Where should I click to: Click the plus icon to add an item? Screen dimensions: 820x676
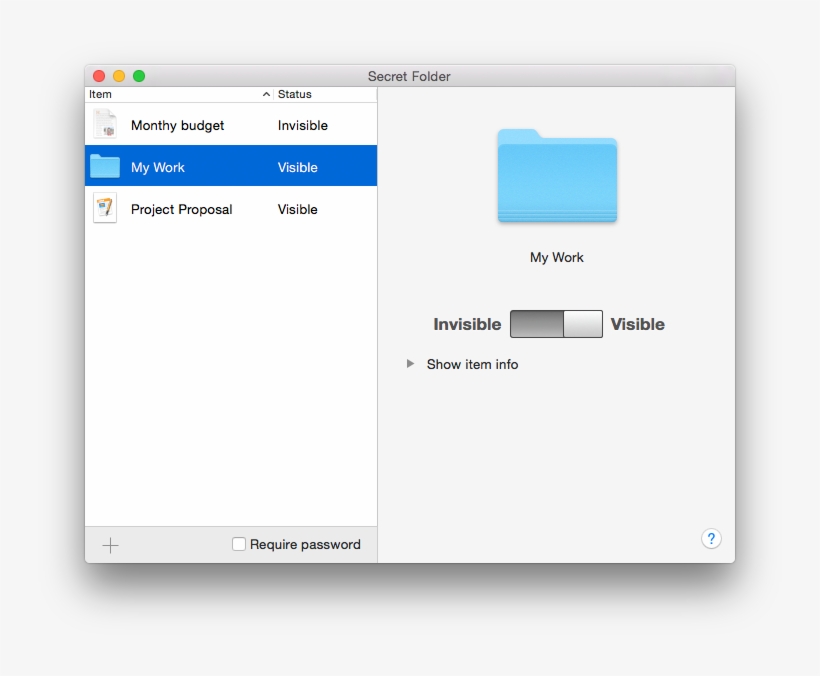click(x=110, y=545)
